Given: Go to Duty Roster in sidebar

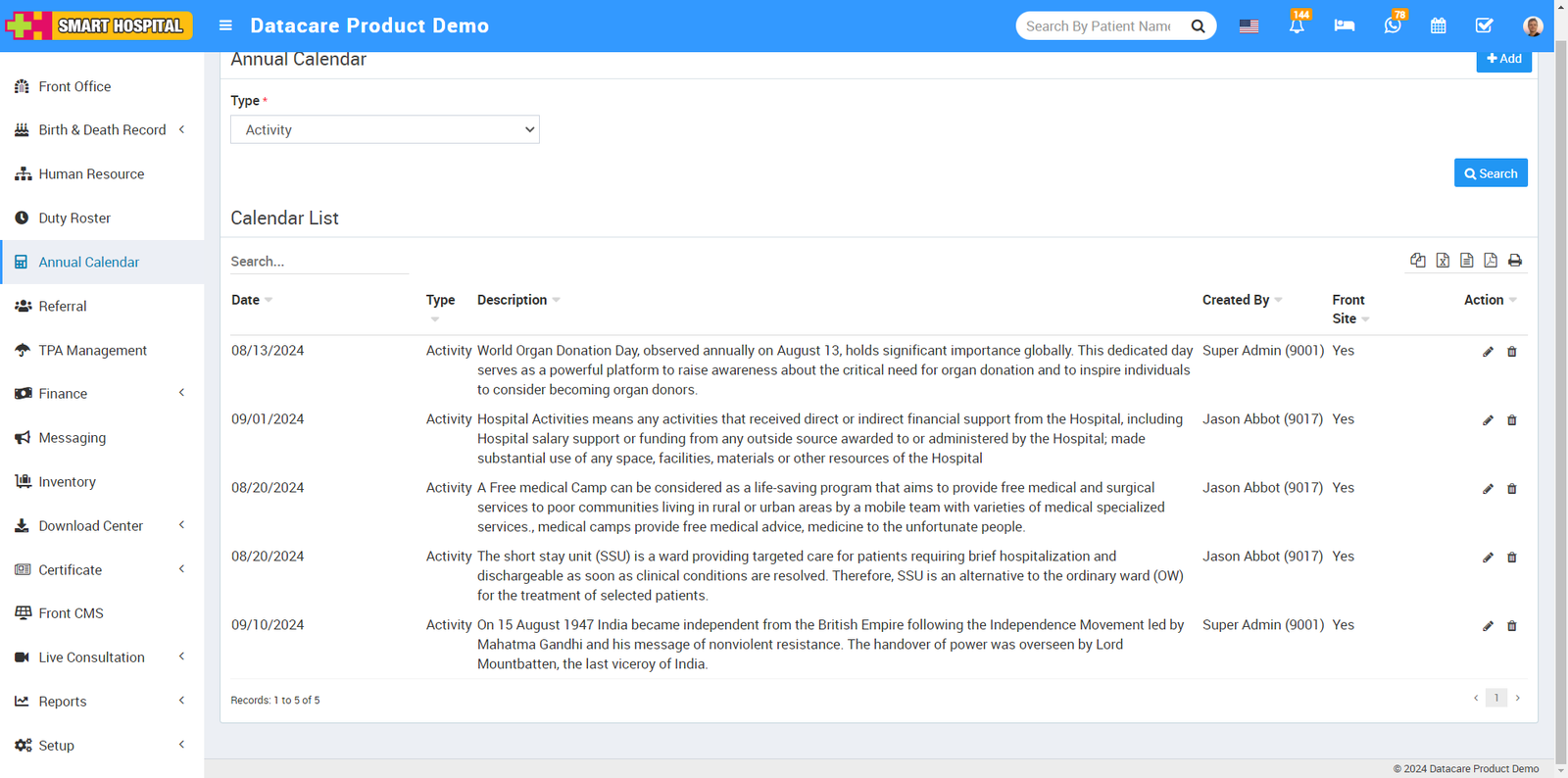Looking at the screenshot, I should coord(74,218).
